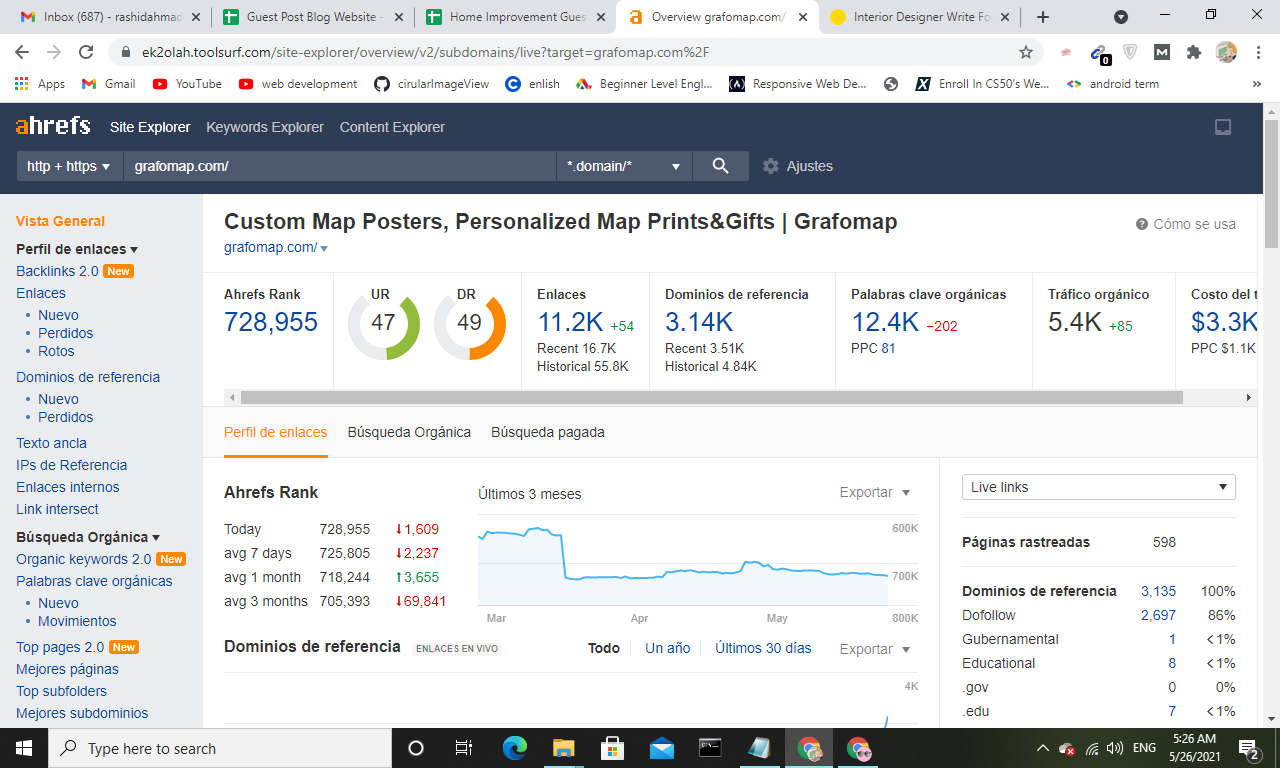Go back to the previous page

click(22, 52)
